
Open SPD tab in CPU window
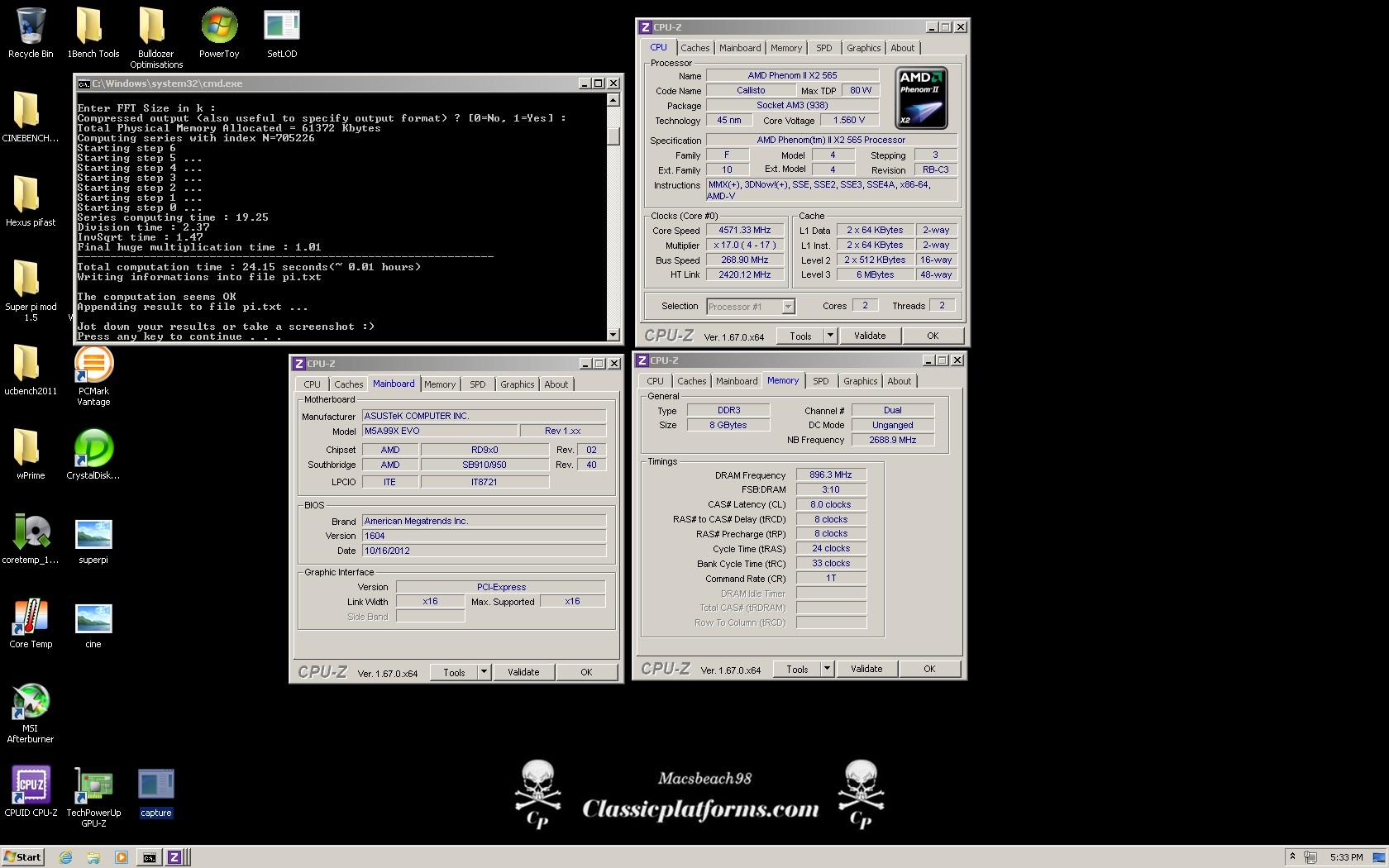tap(824, 48)
